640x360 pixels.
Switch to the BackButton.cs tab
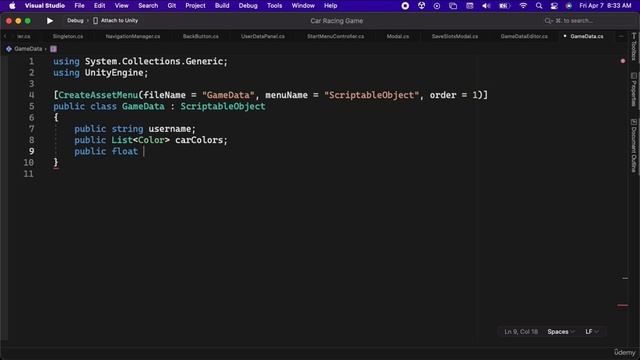(x=200, y=36)
